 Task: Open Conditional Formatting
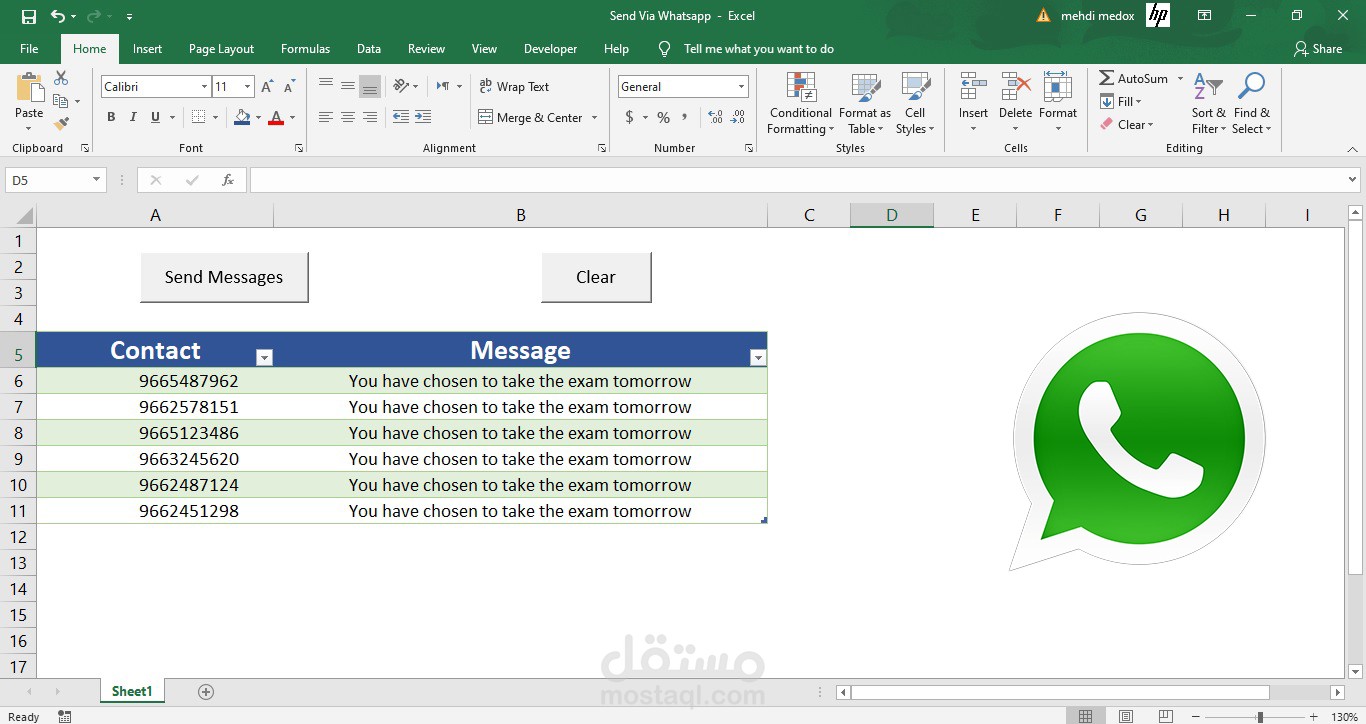tap(800, 103)
